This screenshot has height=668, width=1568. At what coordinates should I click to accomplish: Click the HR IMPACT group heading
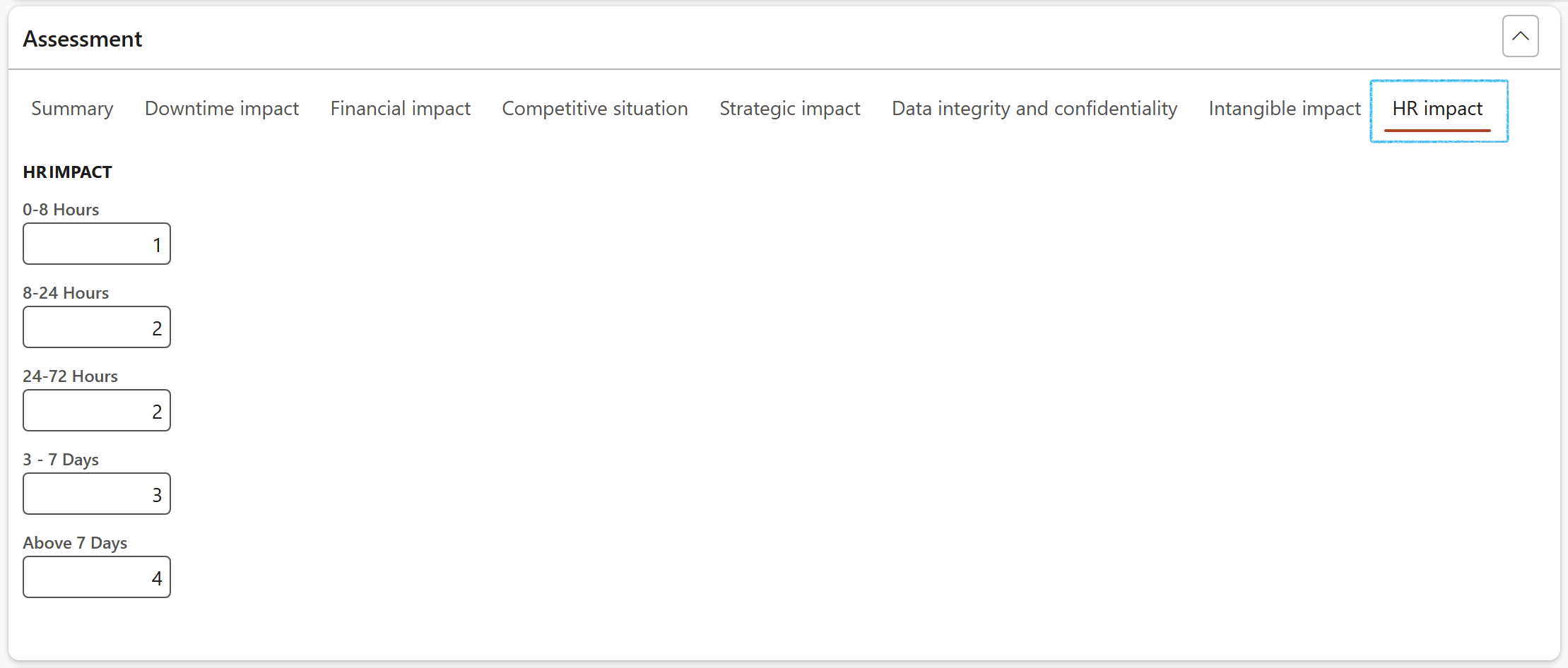click(67, 172)
